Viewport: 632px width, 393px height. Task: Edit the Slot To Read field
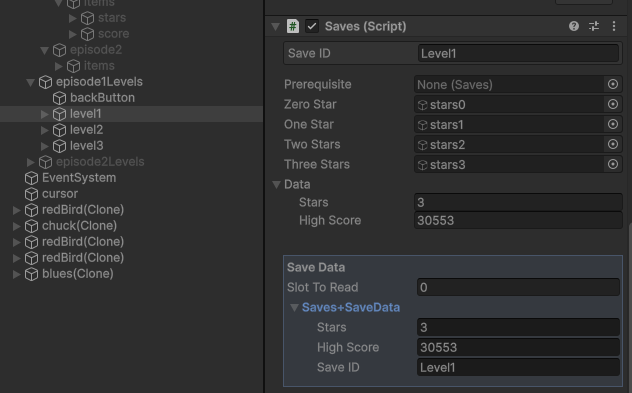pyautogui.click(x=518, y=287)
